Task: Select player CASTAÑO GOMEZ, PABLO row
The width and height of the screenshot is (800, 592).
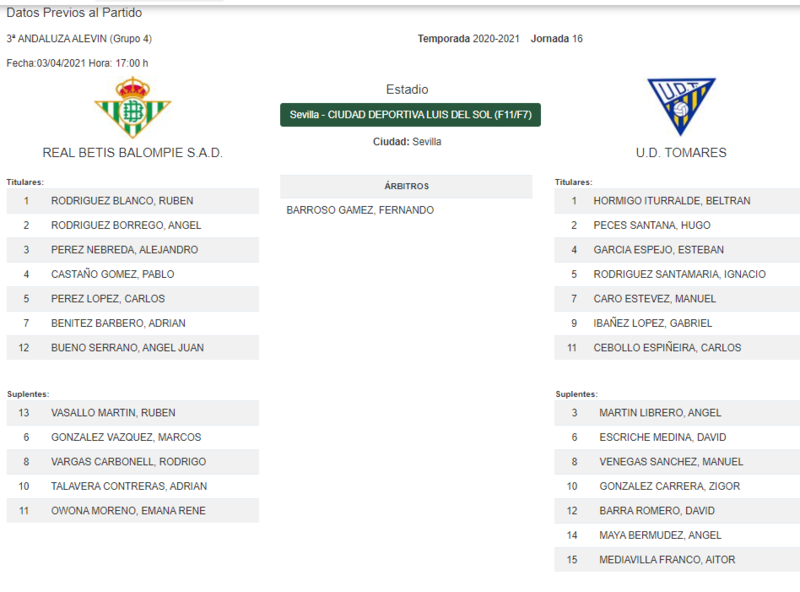Action: (133, 275)
